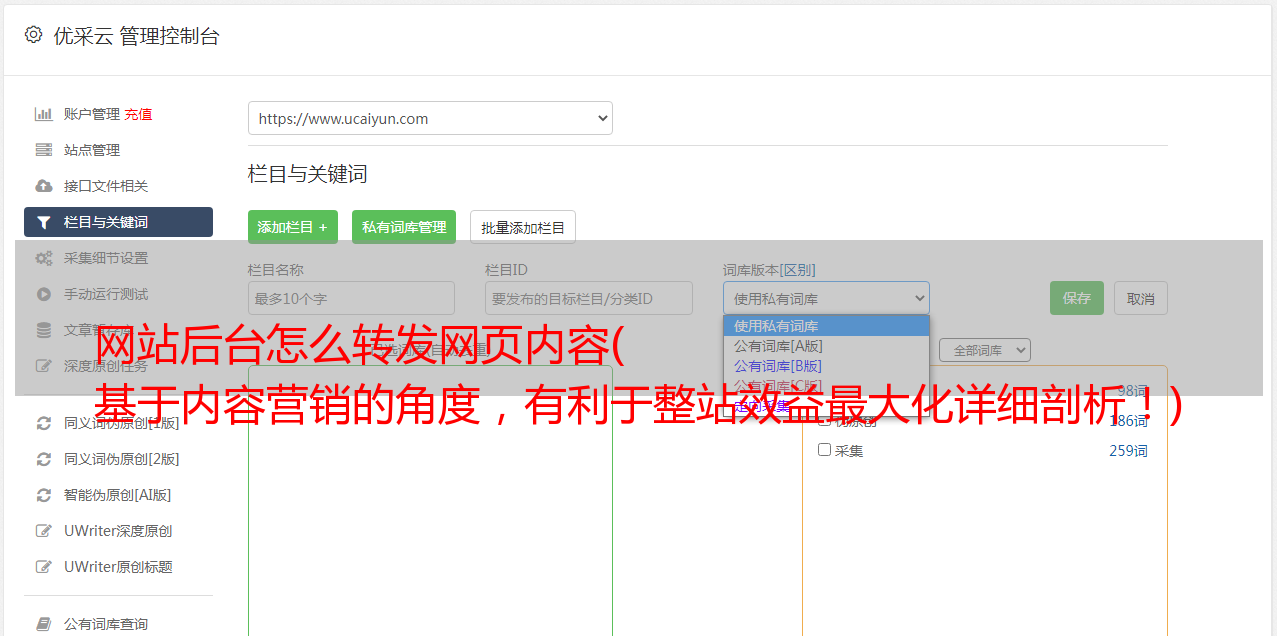The width and height of the screenshot is (1277, 636).
Task: Click the 词库版本[区别] label
Action: point(769,270)
